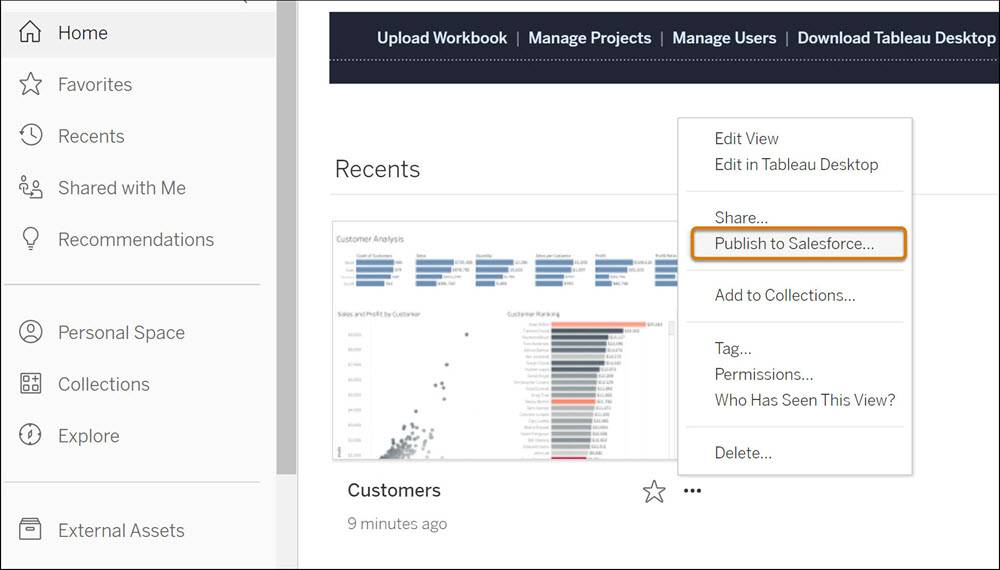Choose Edit in Tableau Desktop
Viewport: 1000px width, 570px height.
click(796, 164)
